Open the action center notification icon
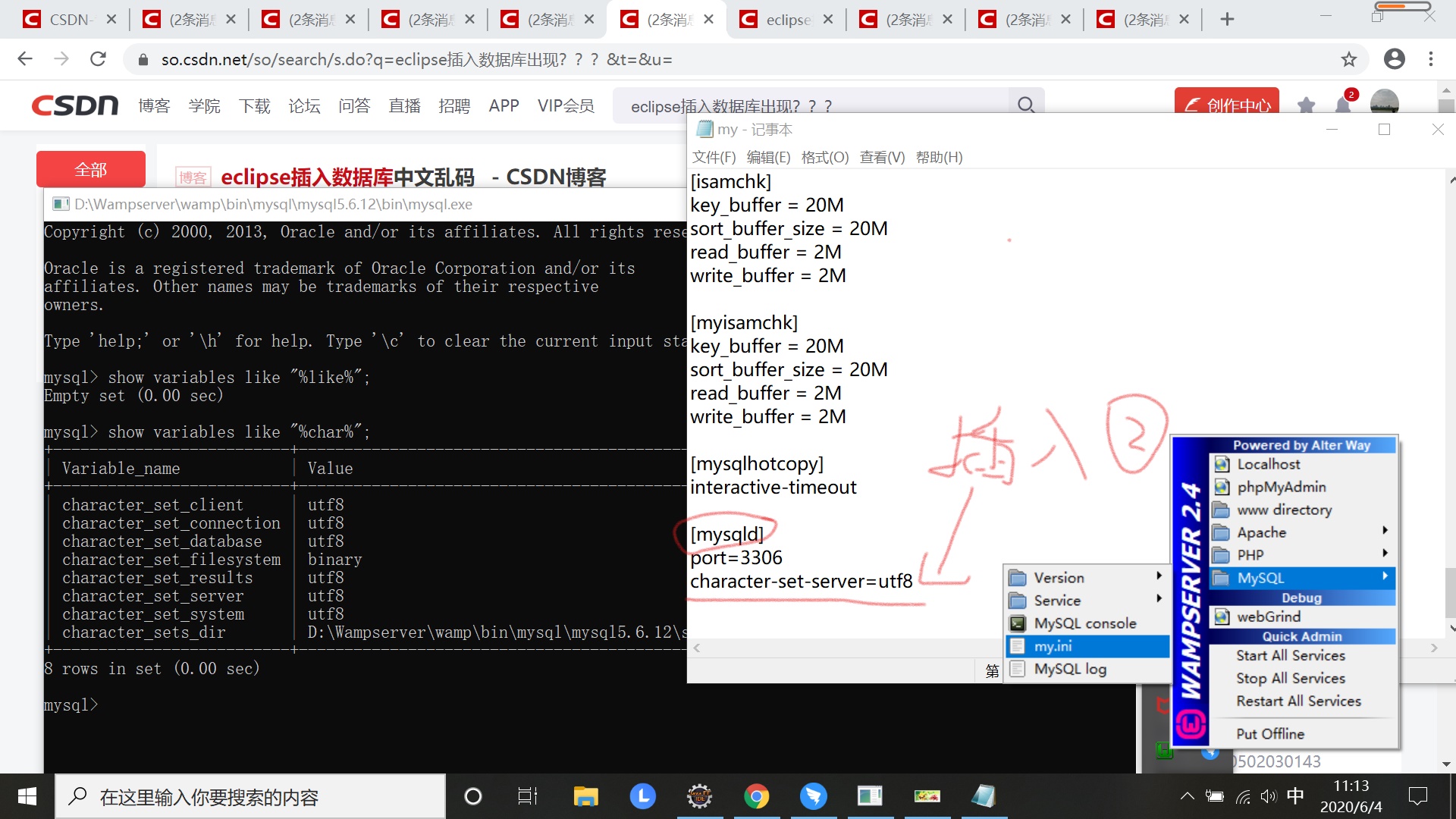This screenshot has height=819, width=1456. point(1417,796)
